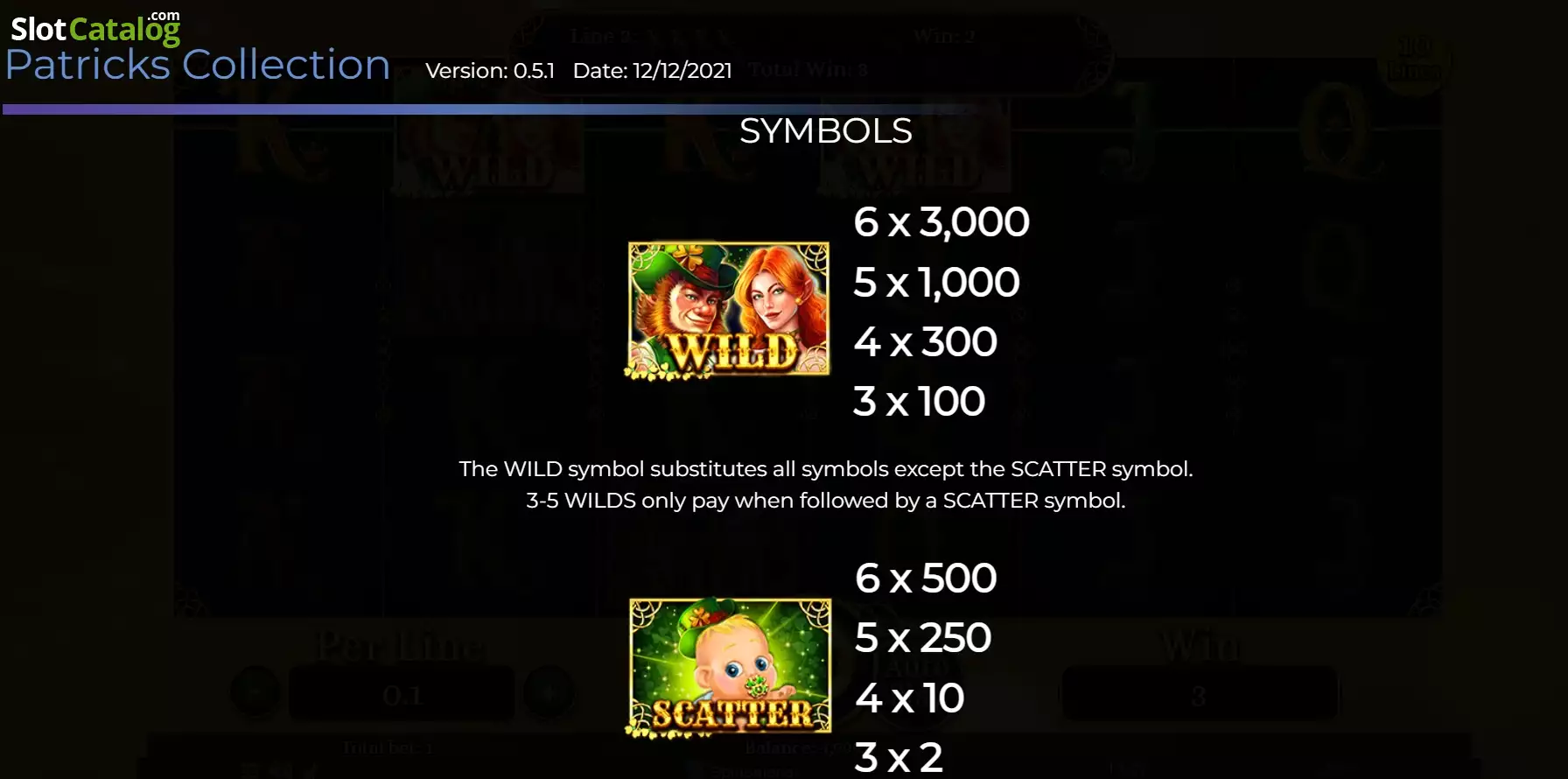Viewport: 1568px width, 779px height.
Task: Select the 3 x 100 wild payout
Action: pos(919,402)
